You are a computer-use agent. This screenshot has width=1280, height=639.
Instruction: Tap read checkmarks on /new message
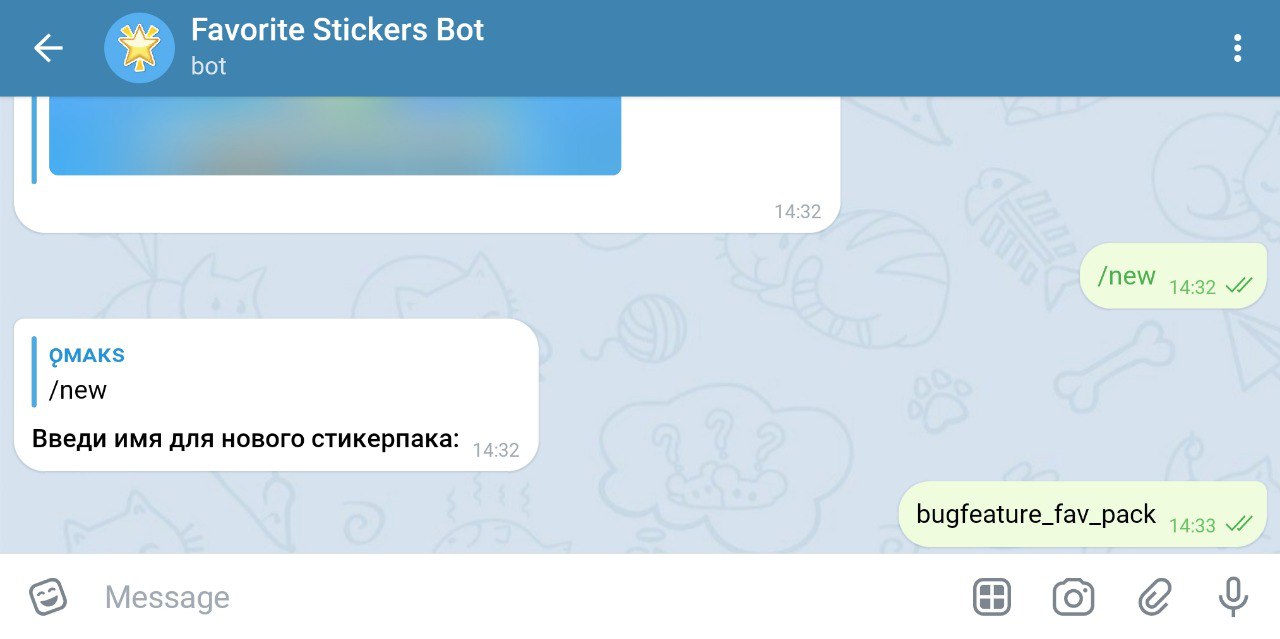point(1238,286)
